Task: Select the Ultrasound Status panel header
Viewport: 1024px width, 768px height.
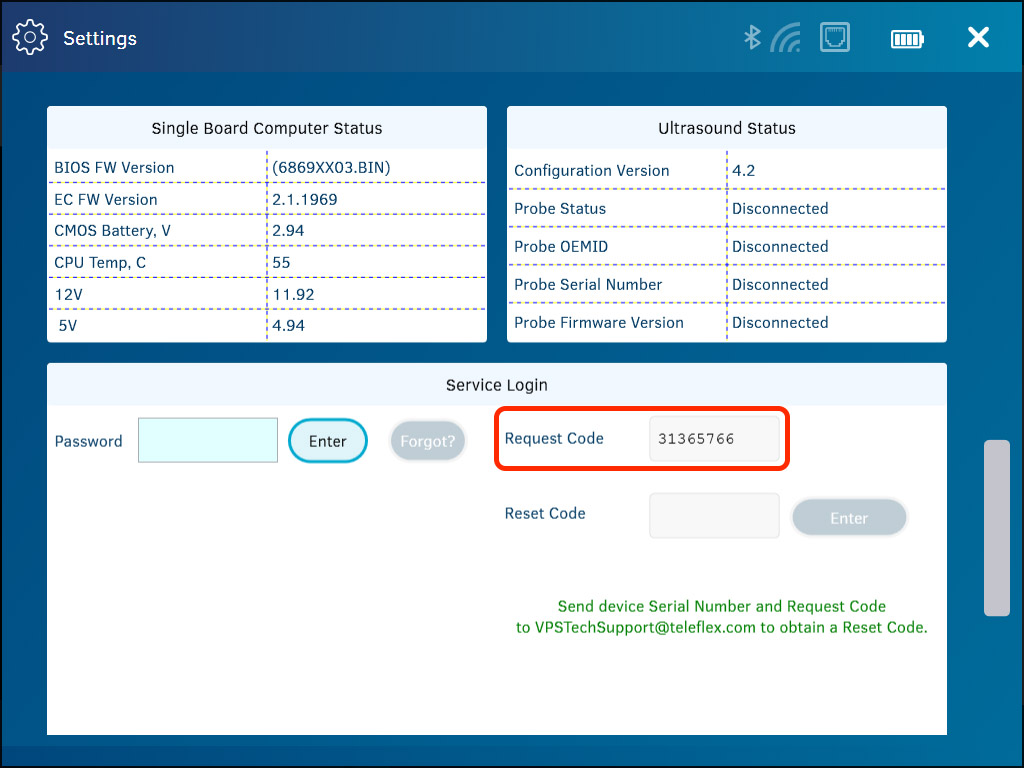Action: [x=727, y=128]
